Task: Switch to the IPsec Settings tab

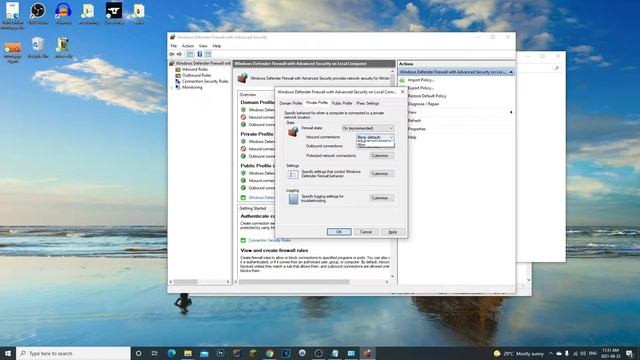Action: 367,103
